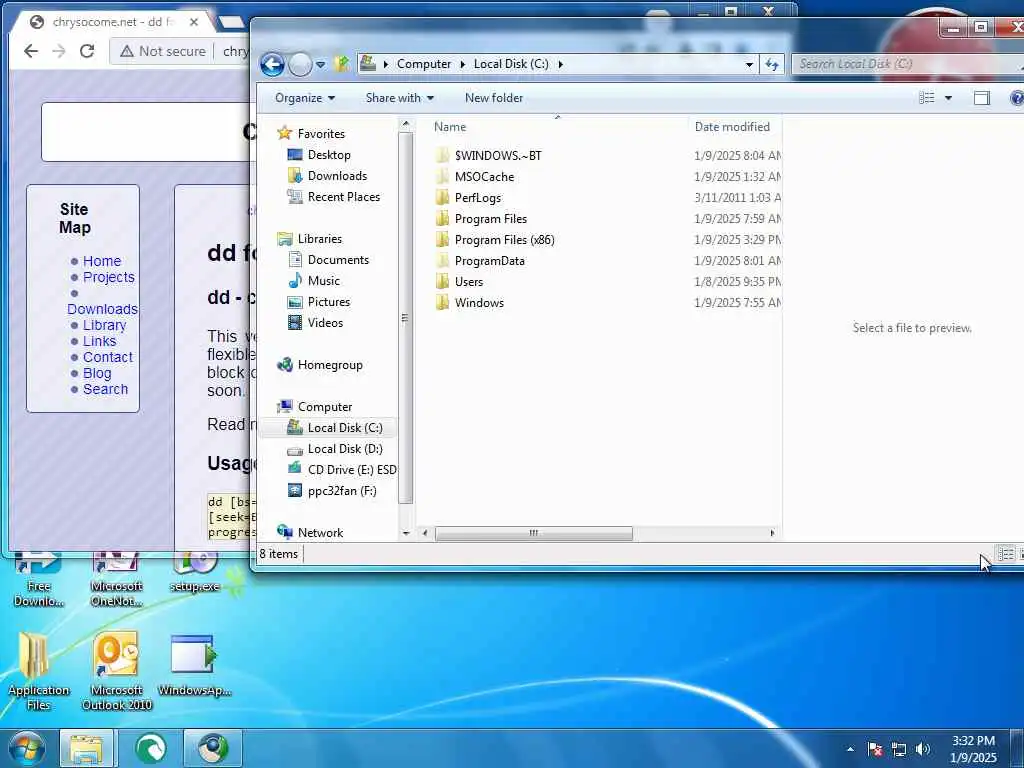Click the Windows Explorer taskbar icon

86,748
